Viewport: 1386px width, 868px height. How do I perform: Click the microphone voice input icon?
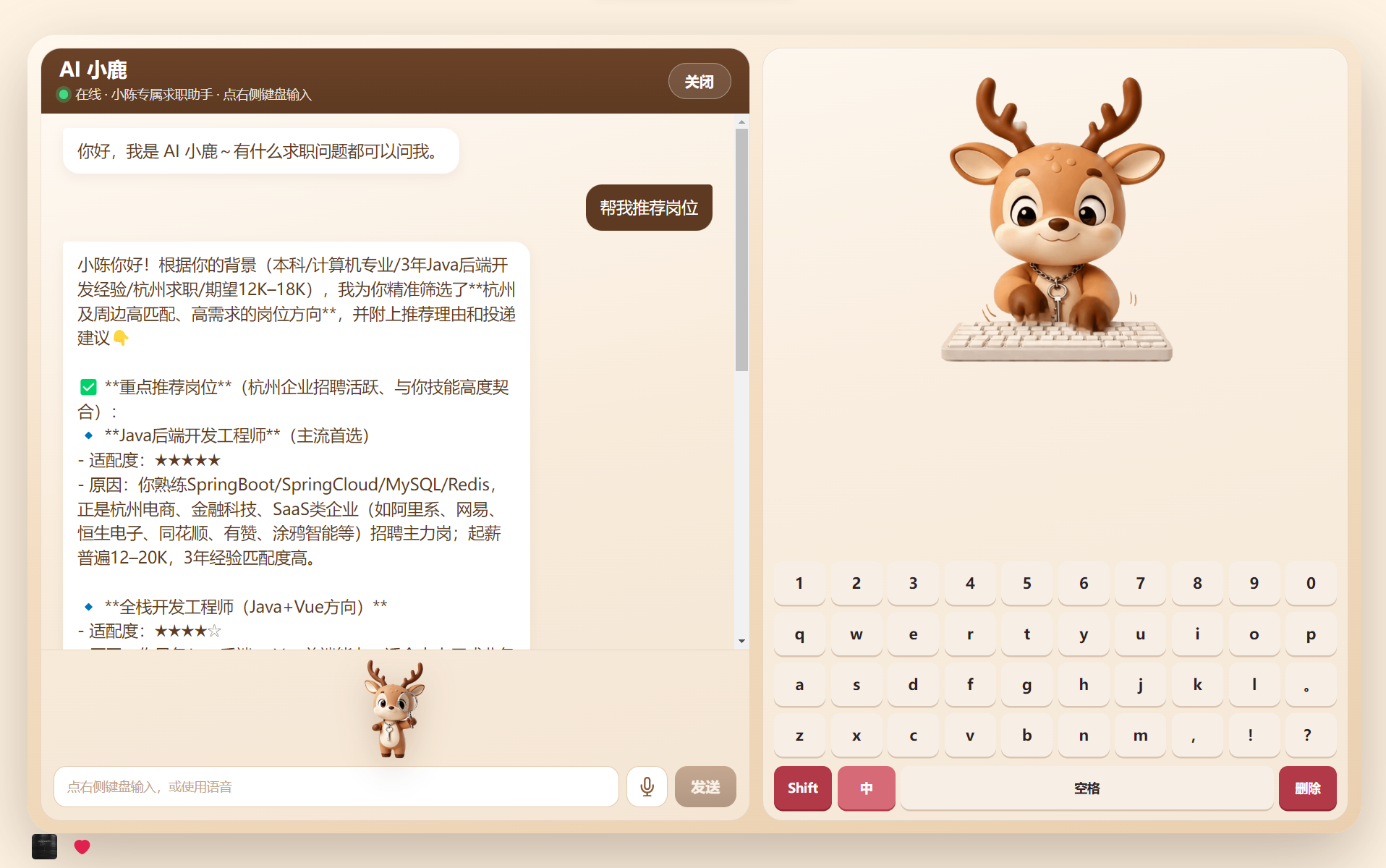(647, 786)
